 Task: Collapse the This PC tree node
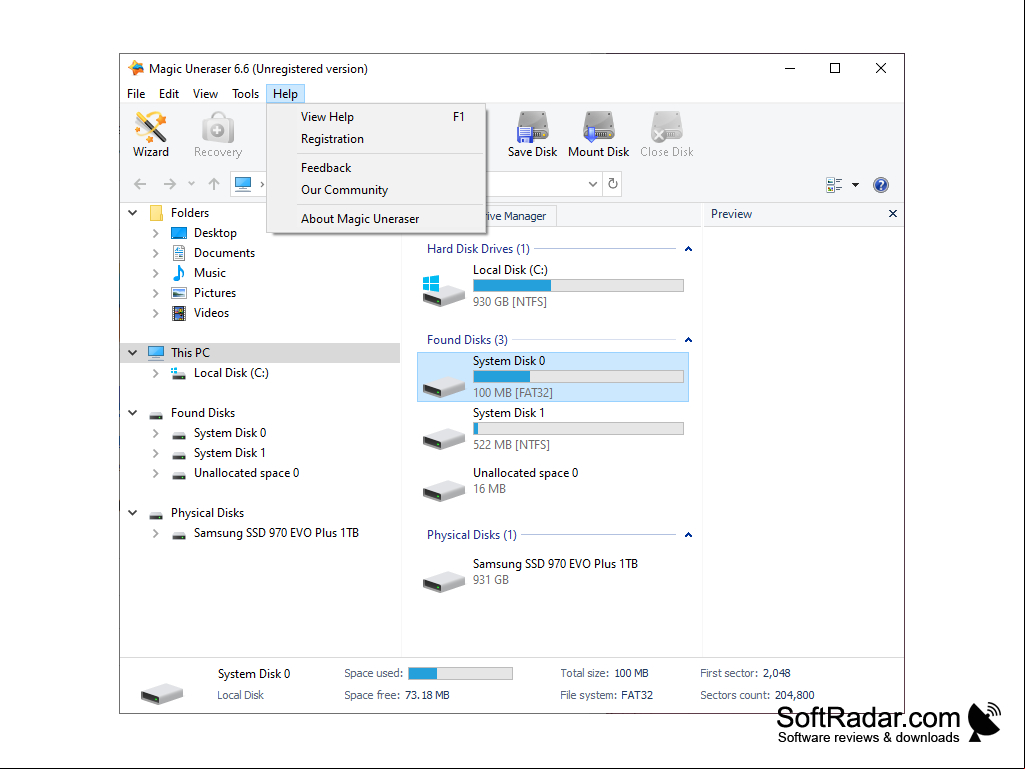point(133,352)
